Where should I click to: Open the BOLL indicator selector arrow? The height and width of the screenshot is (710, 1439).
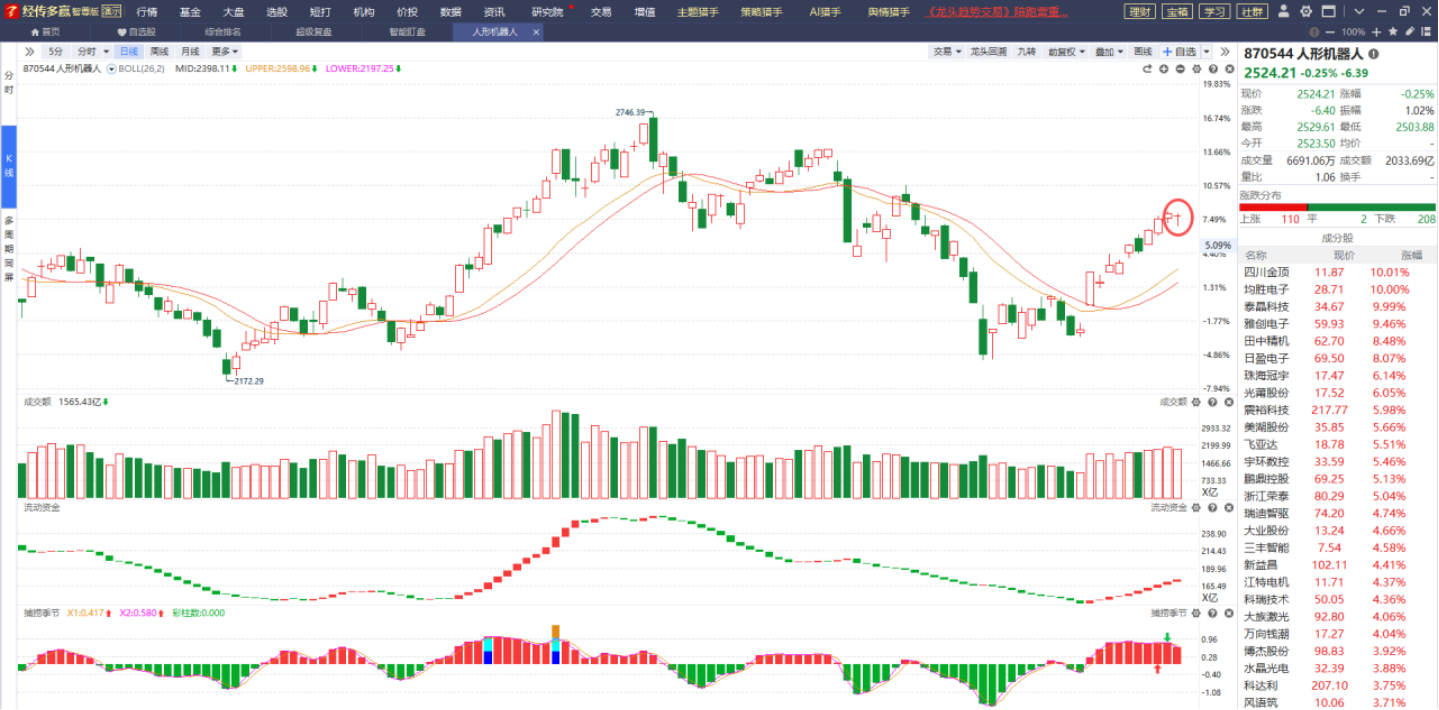pyautogui.click(x=112, y=69)
